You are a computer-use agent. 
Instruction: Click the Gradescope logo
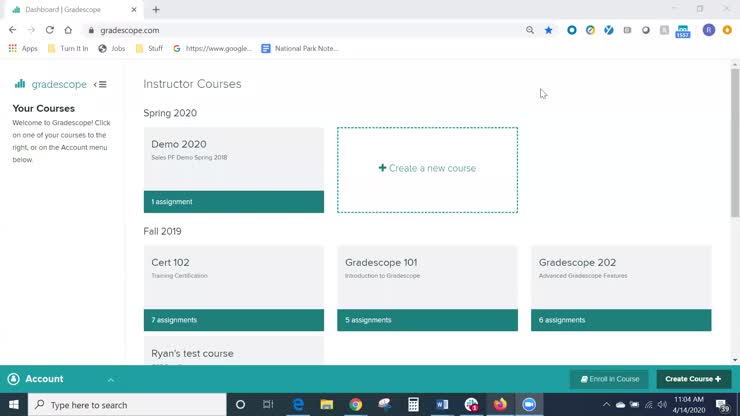(51, 85)
